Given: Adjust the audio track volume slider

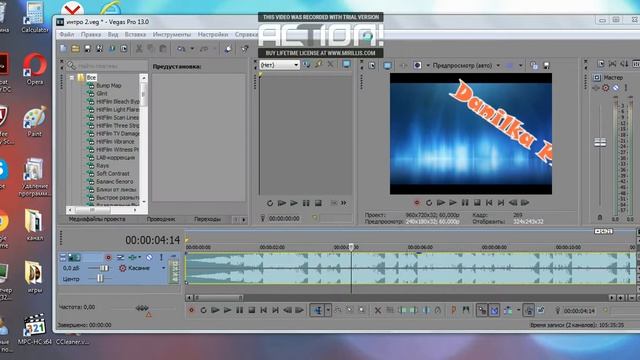Looking at the screenshot, I should tap(104, 268).
